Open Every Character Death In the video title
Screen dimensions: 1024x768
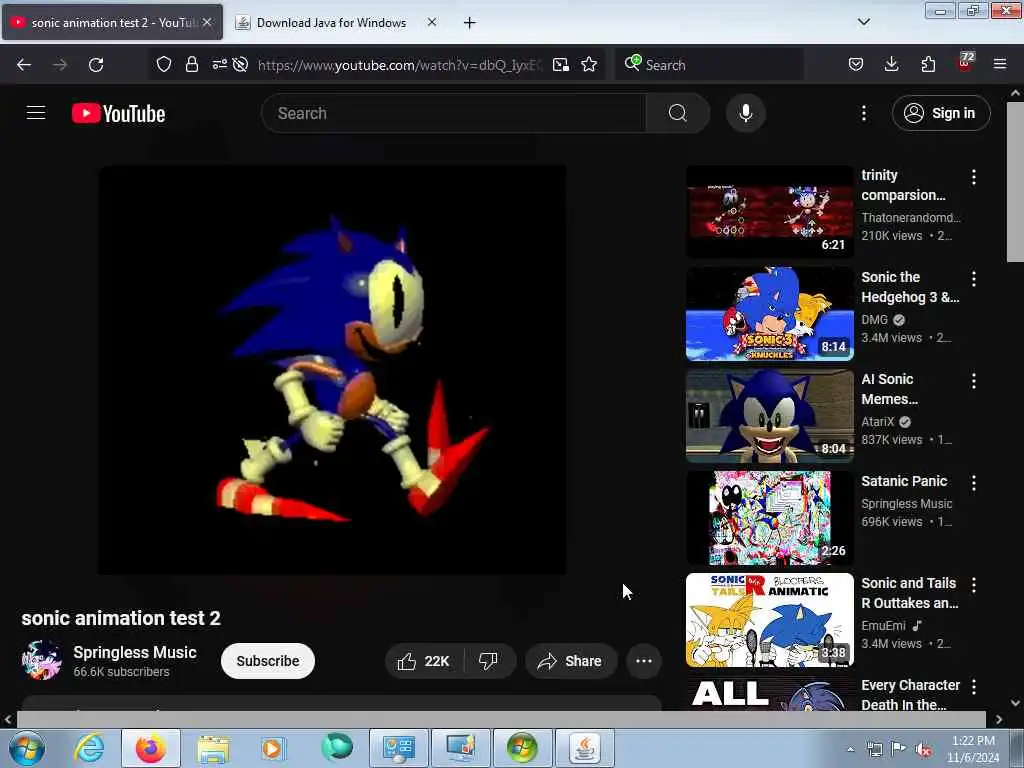910,694
